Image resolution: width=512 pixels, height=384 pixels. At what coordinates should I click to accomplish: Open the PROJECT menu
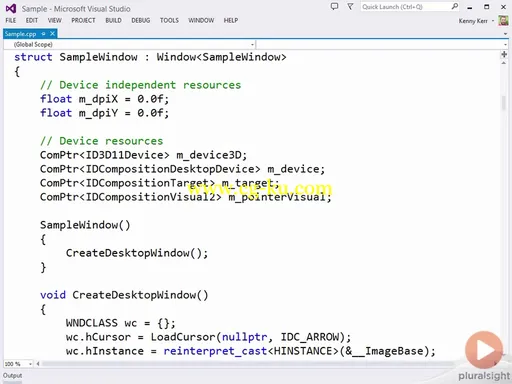[83, 21]
